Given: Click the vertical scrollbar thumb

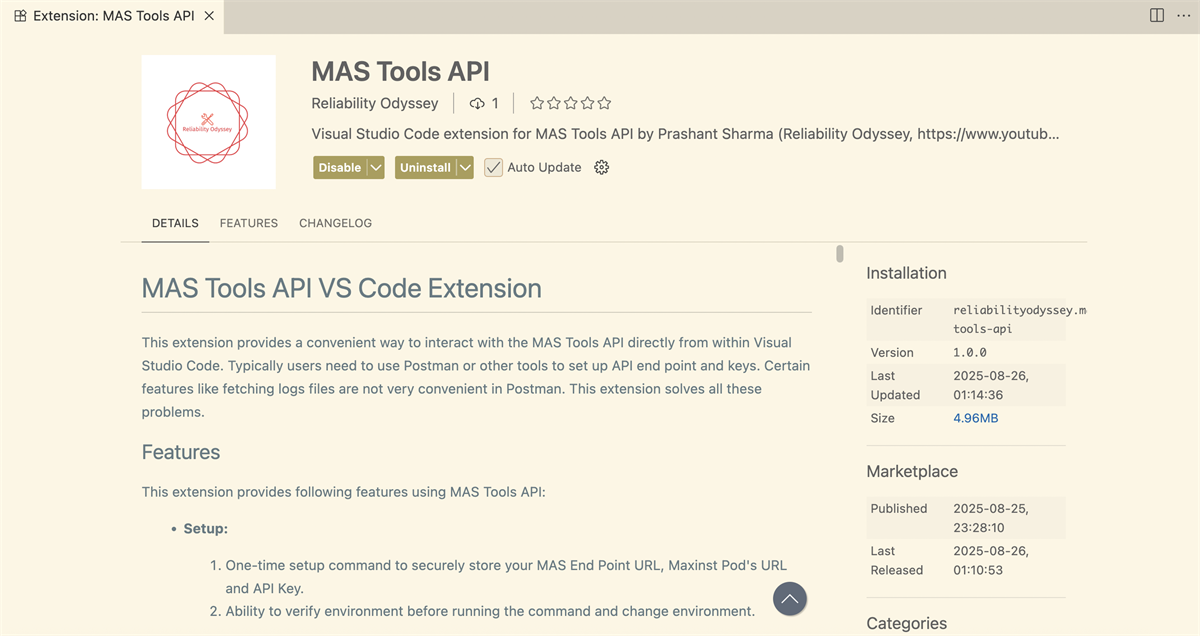Looking at the screenshot, I should click(839, 255).
